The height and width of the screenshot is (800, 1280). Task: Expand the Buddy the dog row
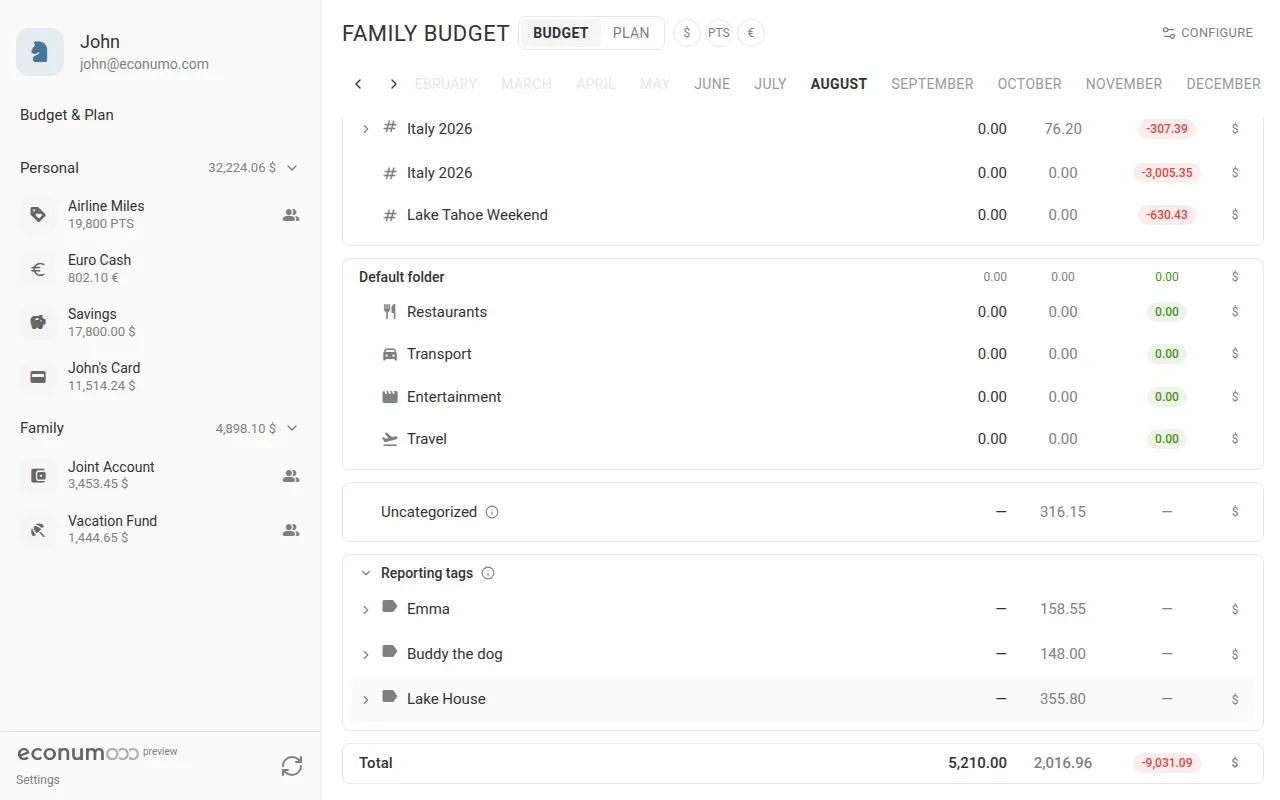coord(366,655)
